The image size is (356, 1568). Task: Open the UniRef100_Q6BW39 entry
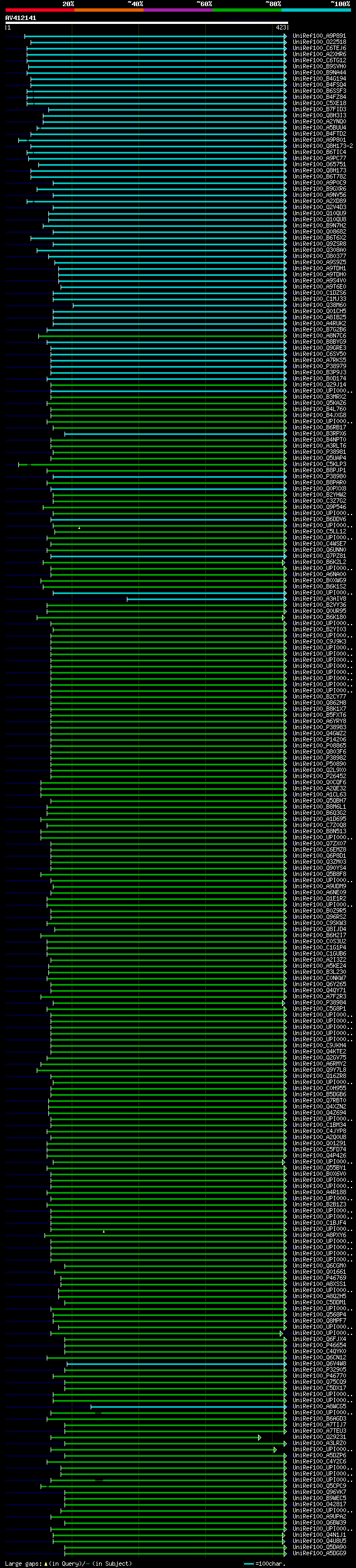pos(319,1522)
